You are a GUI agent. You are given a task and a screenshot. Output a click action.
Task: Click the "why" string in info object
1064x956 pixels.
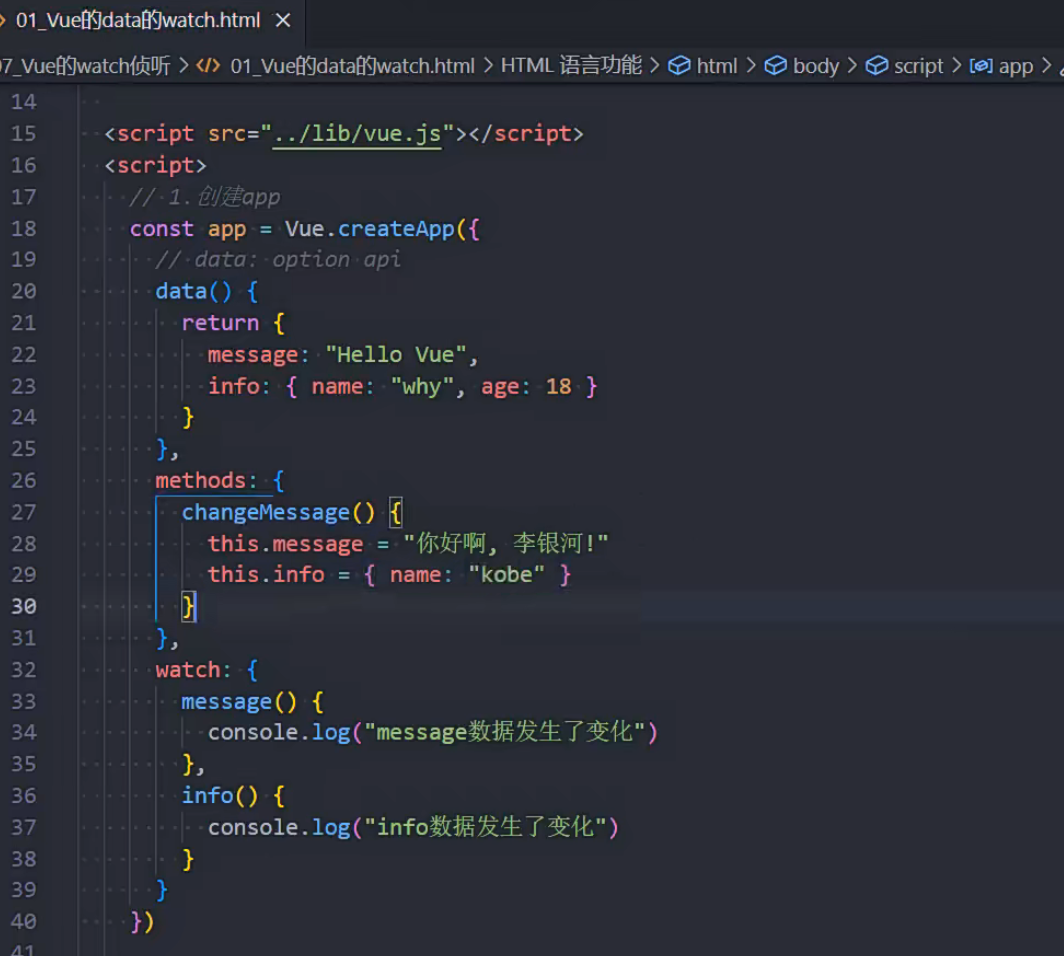coord(421,387)
